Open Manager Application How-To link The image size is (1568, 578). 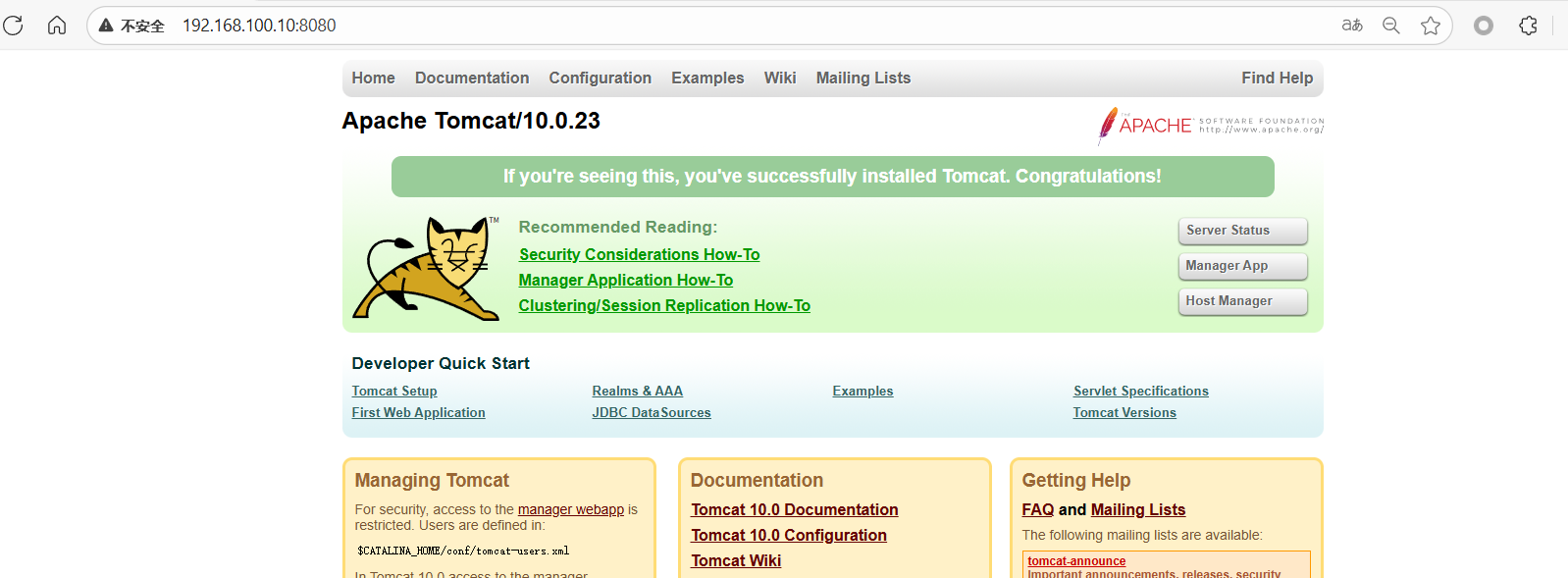(626, 280)
